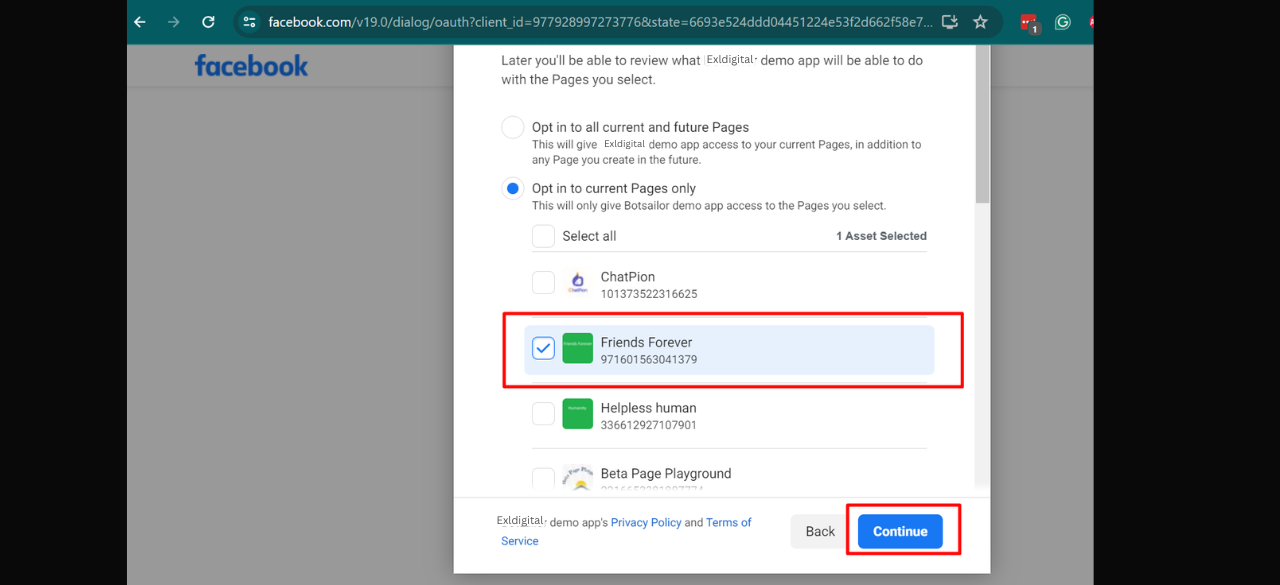Click the install app icon in address bar
1280x585 pixels.
[x=950, y=22]
